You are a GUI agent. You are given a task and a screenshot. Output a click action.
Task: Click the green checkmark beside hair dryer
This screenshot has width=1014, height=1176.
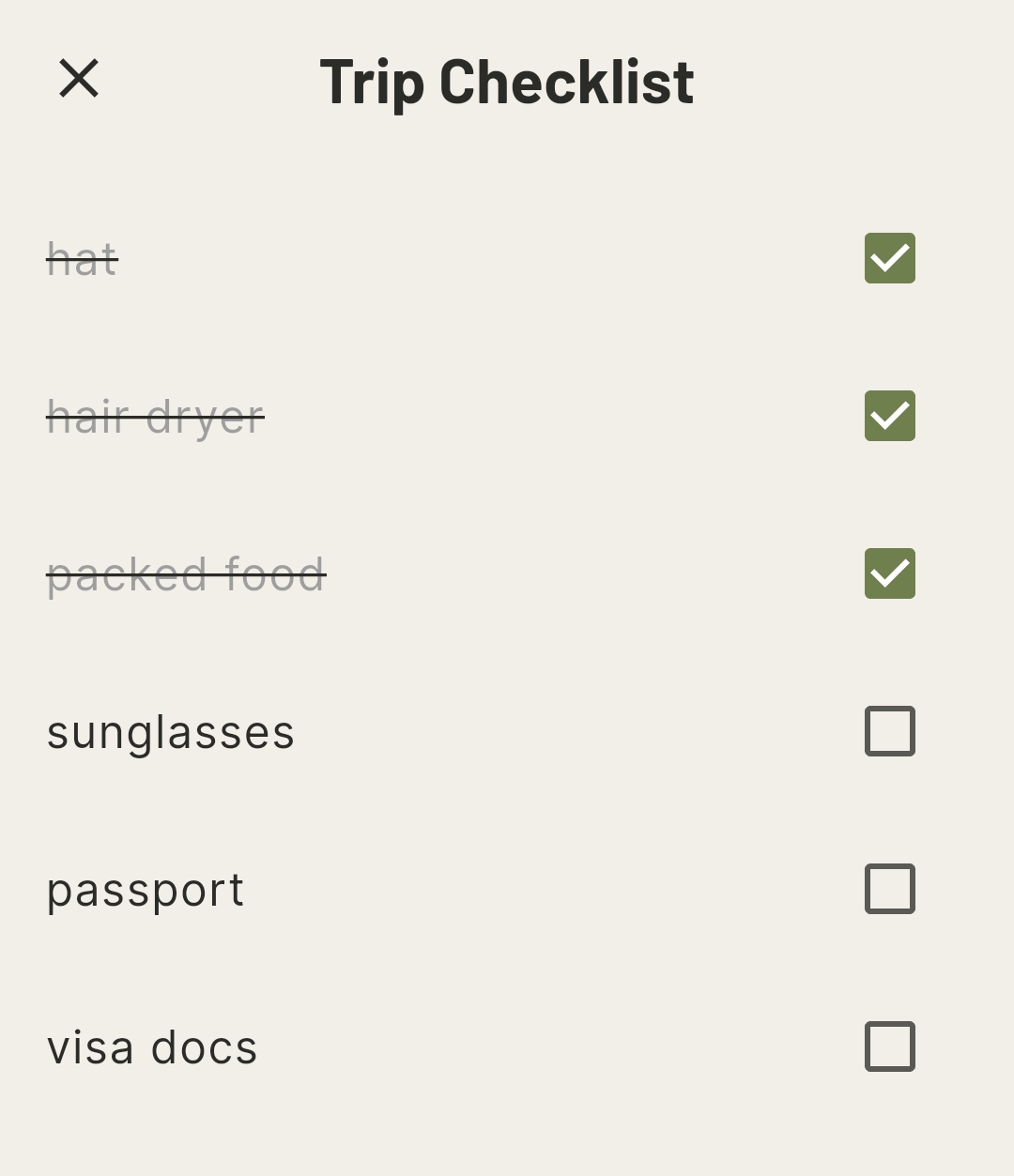889,416
